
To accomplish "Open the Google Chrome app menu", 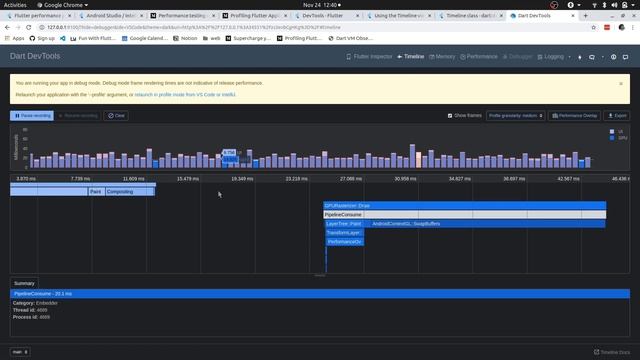I will point(62,5).
